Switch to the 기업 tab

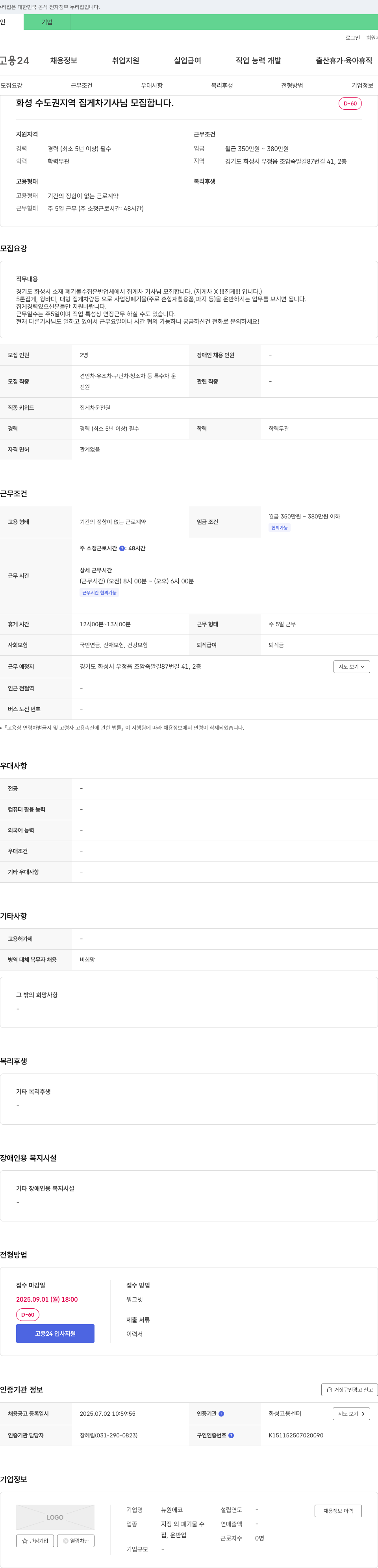(47, 22)
